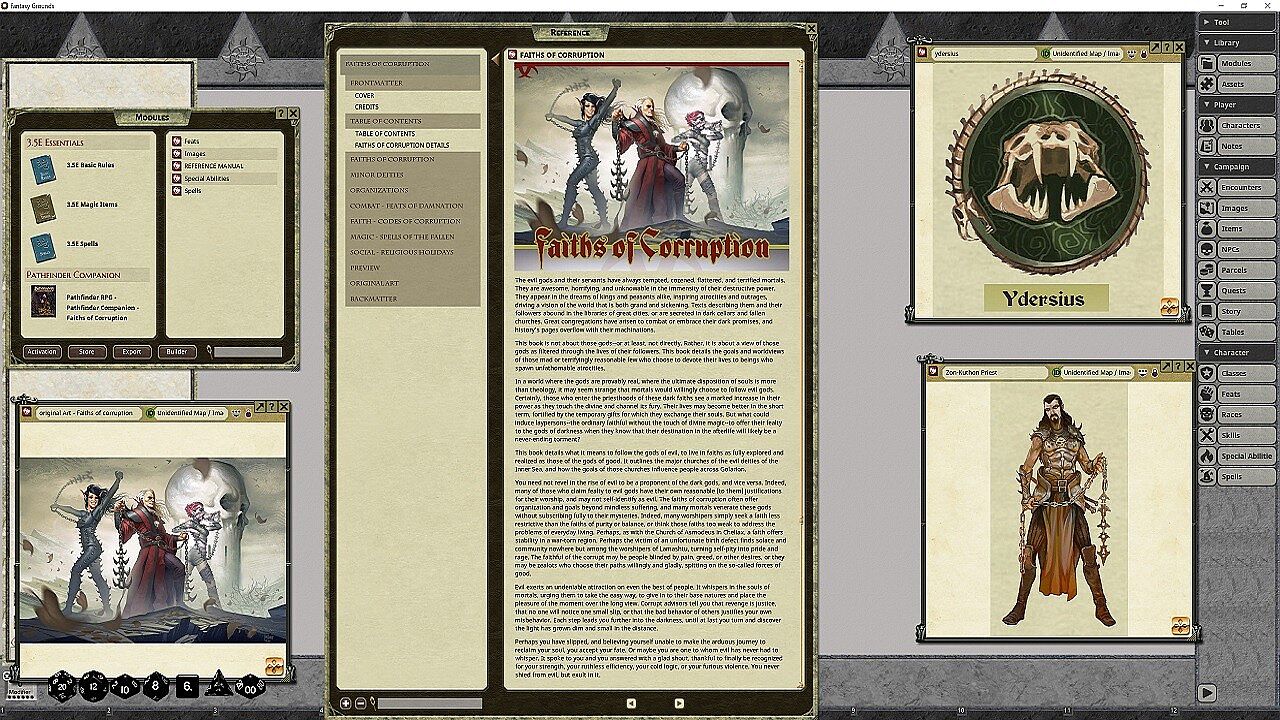Open the Organizations chapter in Reference index
This screenshot has width=1280, height=720.
coord(411,190)
